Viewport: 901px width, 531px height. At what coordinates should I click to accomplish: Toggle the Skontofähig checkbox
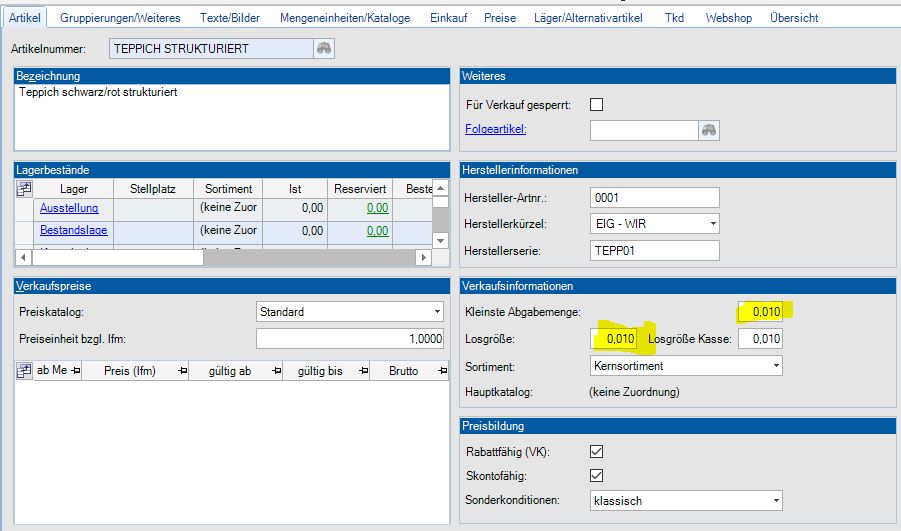[597, 475]
